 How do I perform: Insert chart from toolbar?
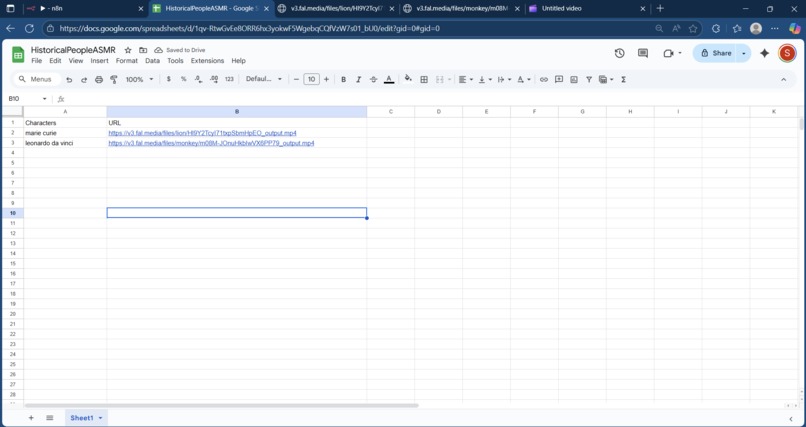(574, 80)
